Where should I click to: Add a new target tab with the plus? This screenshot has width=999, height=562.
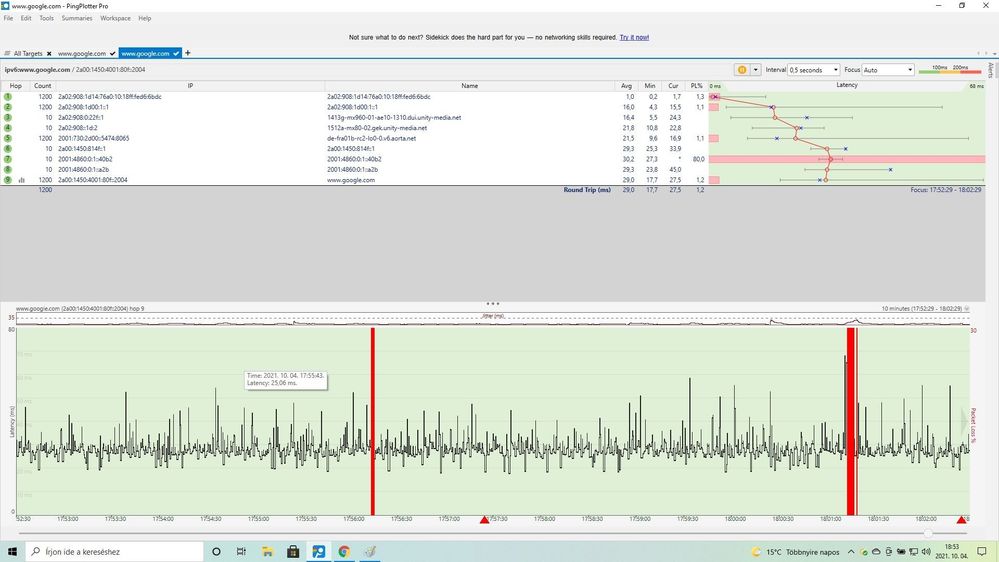point(187,53)
